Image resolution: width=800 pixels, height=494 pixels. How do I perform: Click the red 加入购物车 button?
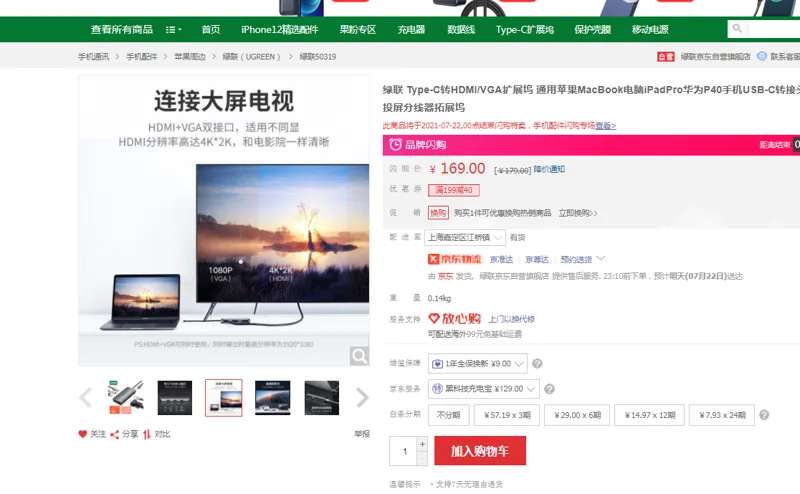coord(480,451)
